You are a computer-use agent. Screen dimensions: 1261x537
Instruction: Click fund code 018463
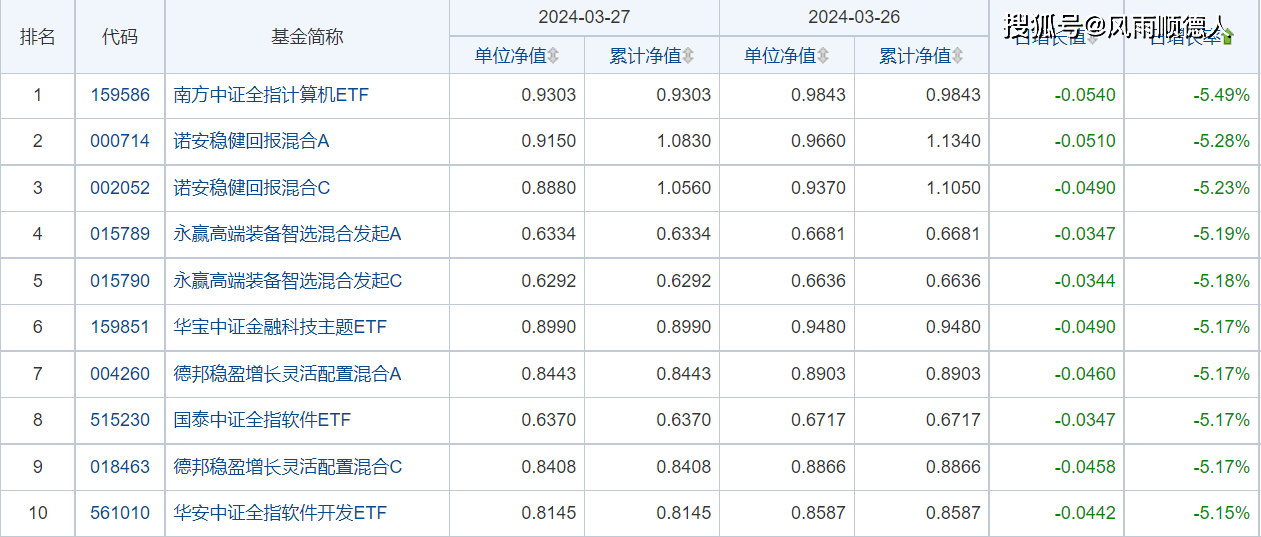(x=120, y=467)
